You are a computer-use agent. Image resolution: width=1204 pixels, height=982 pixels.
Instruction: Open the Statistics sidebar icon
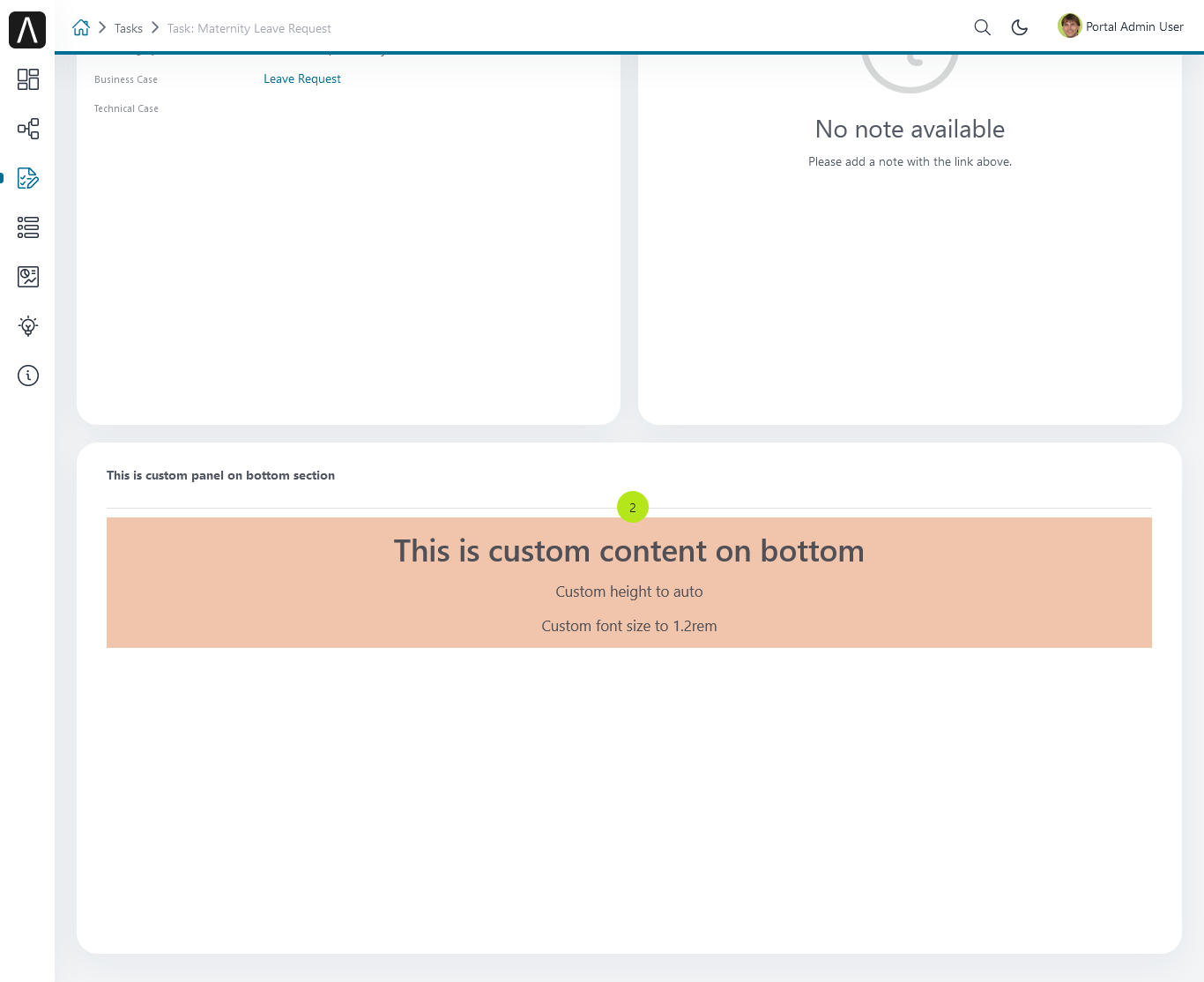click(28, 277)
